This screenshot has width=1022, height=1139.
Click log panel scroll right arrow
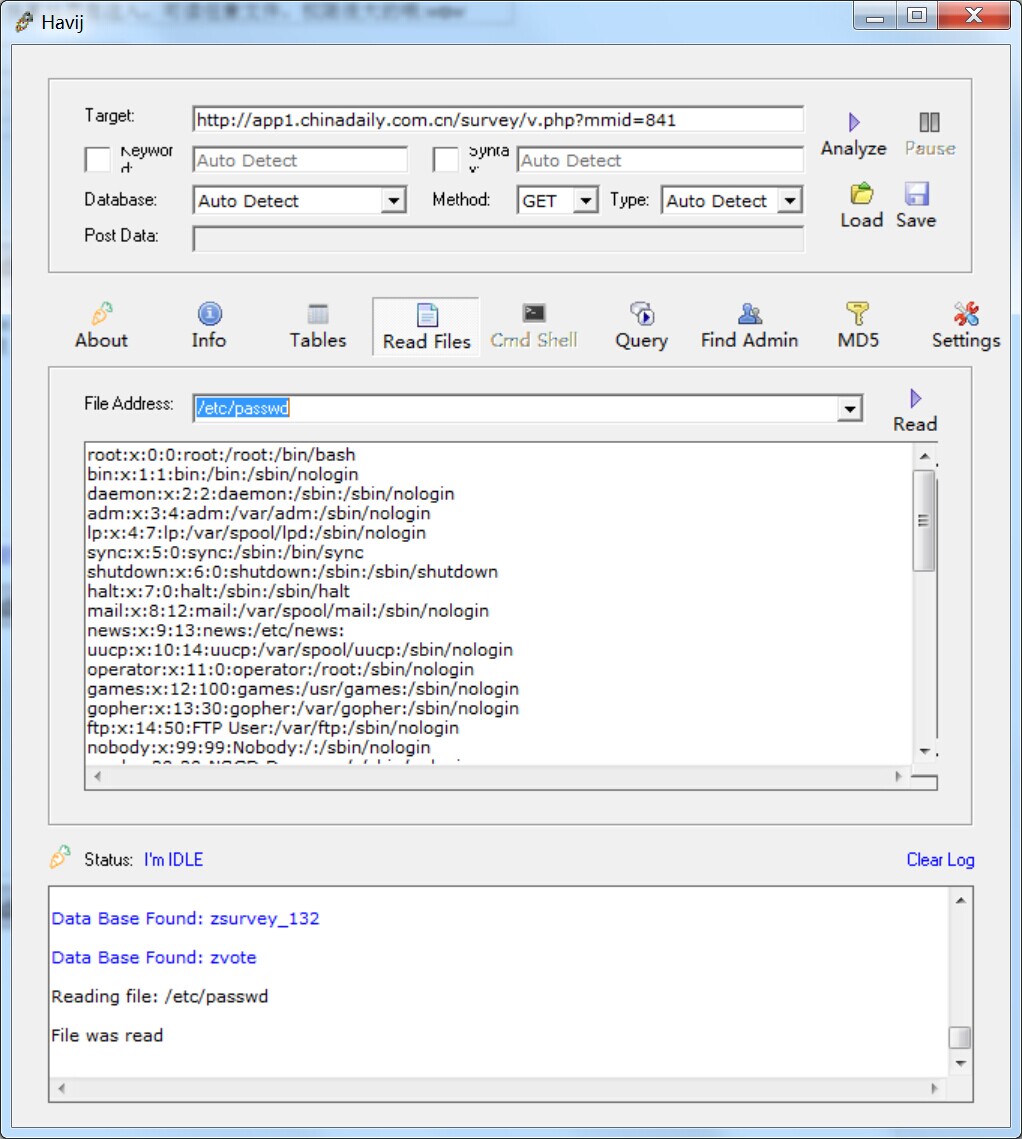click(934, 1088)
